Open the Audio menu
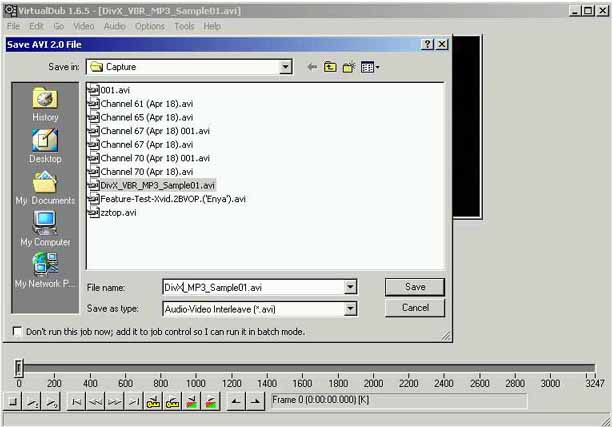 coord(114,26)
